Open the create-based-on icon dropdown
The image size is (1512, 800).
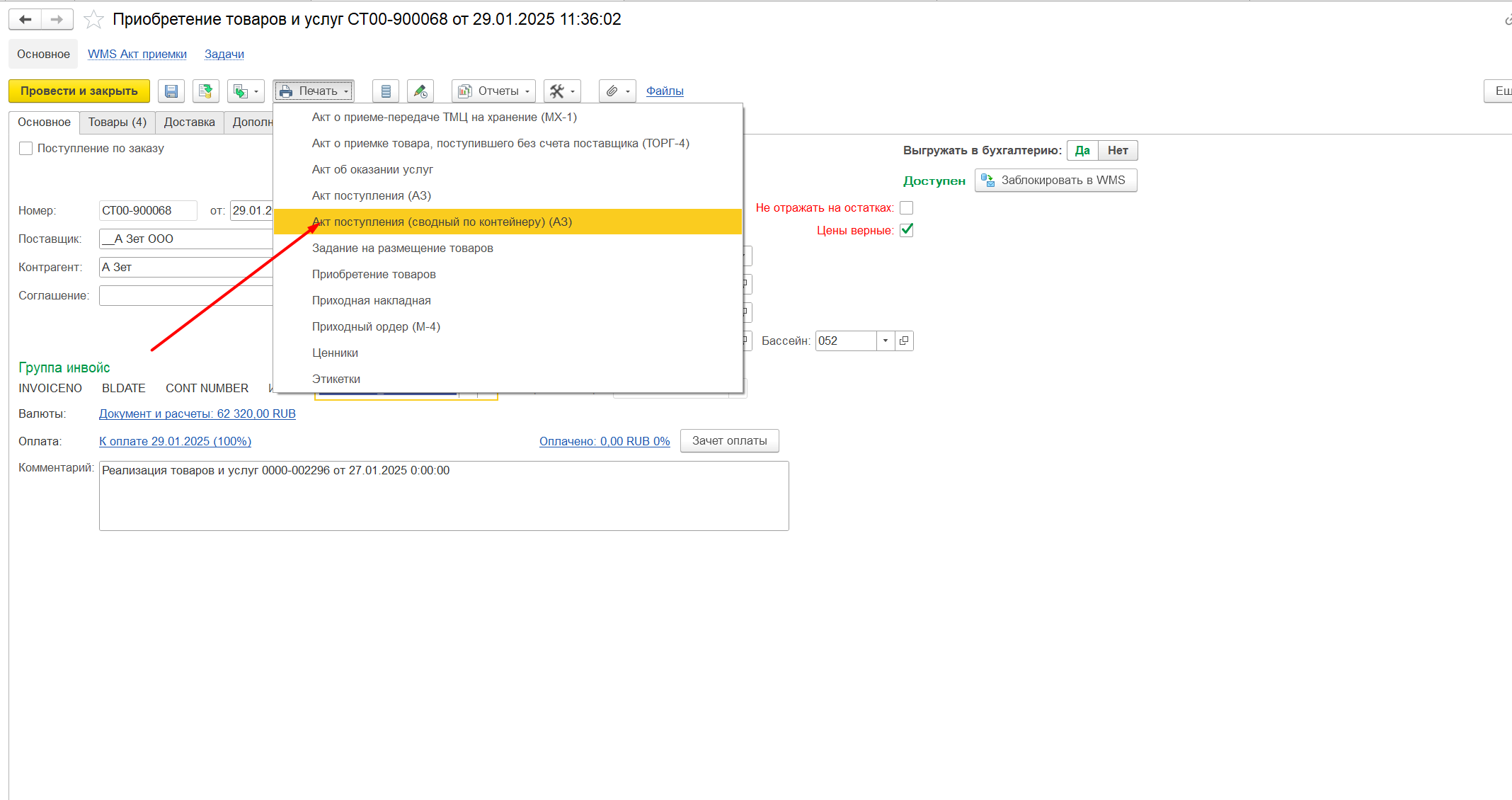(x=246, y=91)
